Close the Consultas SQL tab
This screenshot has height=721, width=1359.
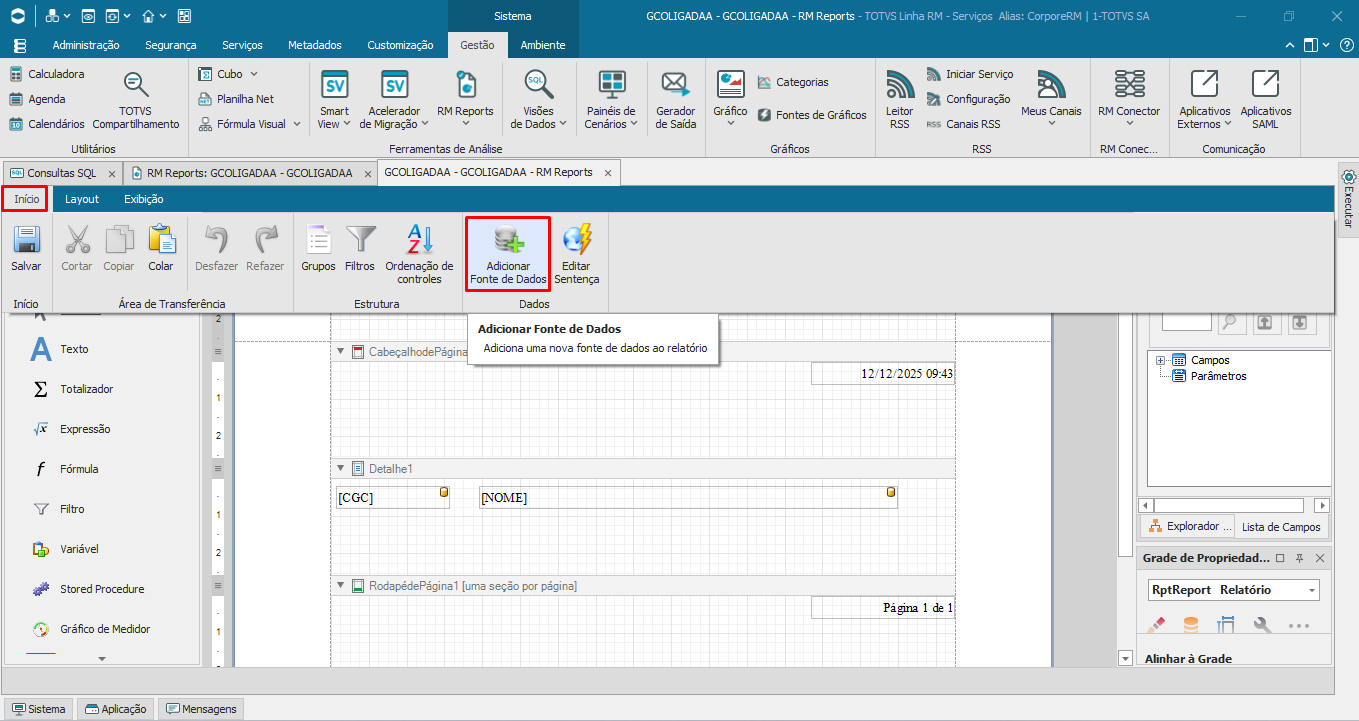coord(112,173)
